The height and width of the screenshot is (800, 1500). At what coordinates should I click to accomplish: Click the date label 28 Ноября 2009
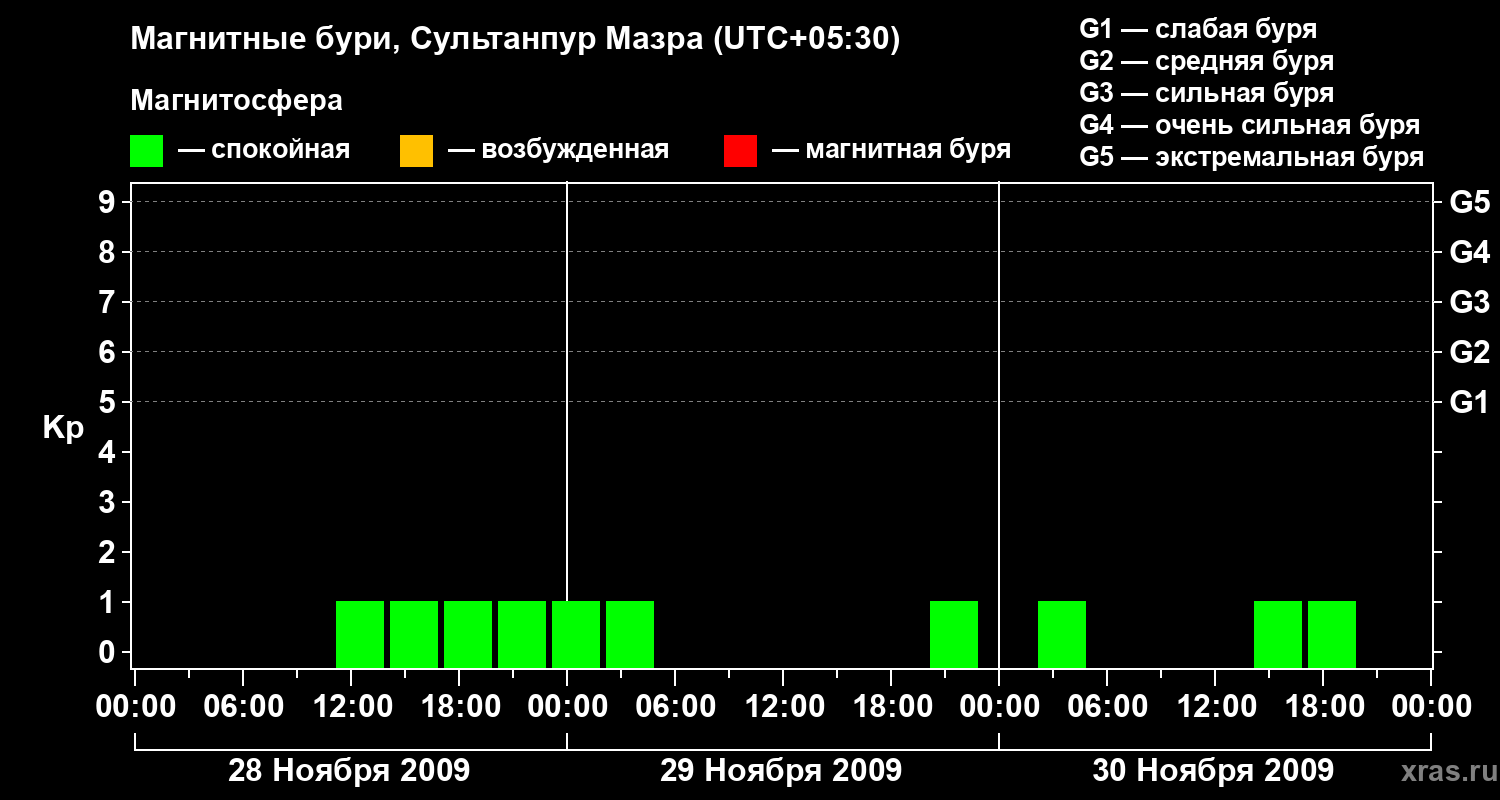(x=349, y=770)
